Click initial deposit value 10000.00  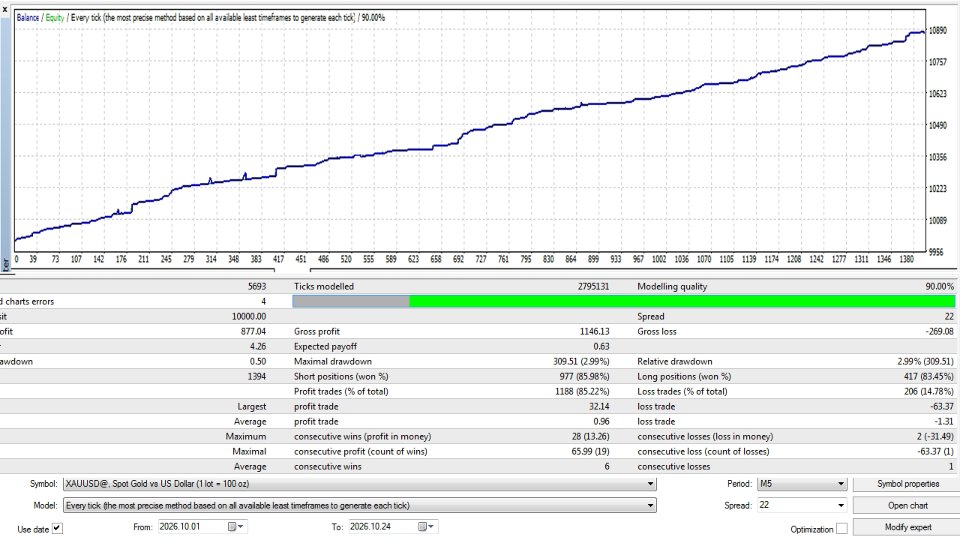click(249, 317)
